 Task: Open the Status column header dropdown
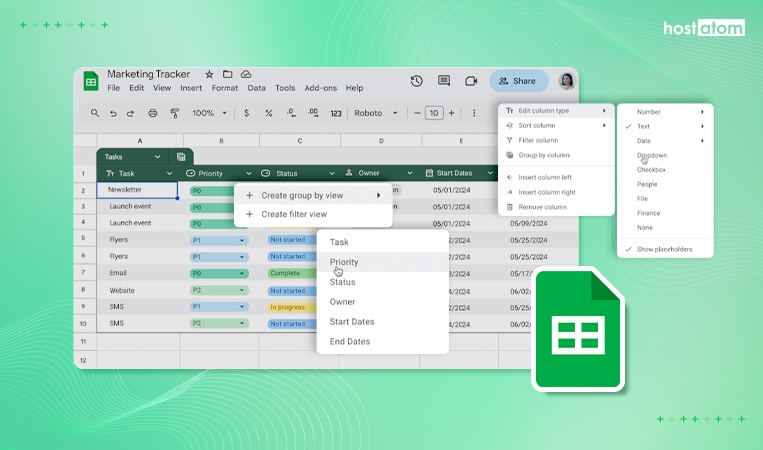332,173
